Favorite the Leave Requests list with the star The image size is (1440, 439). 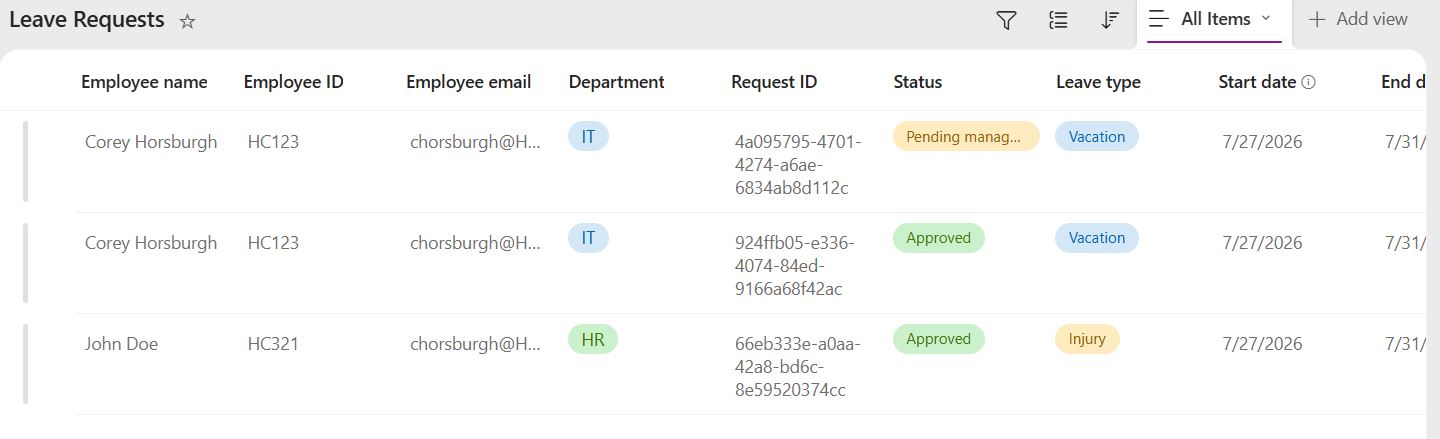pyautogui.click(x=187, y=21)
